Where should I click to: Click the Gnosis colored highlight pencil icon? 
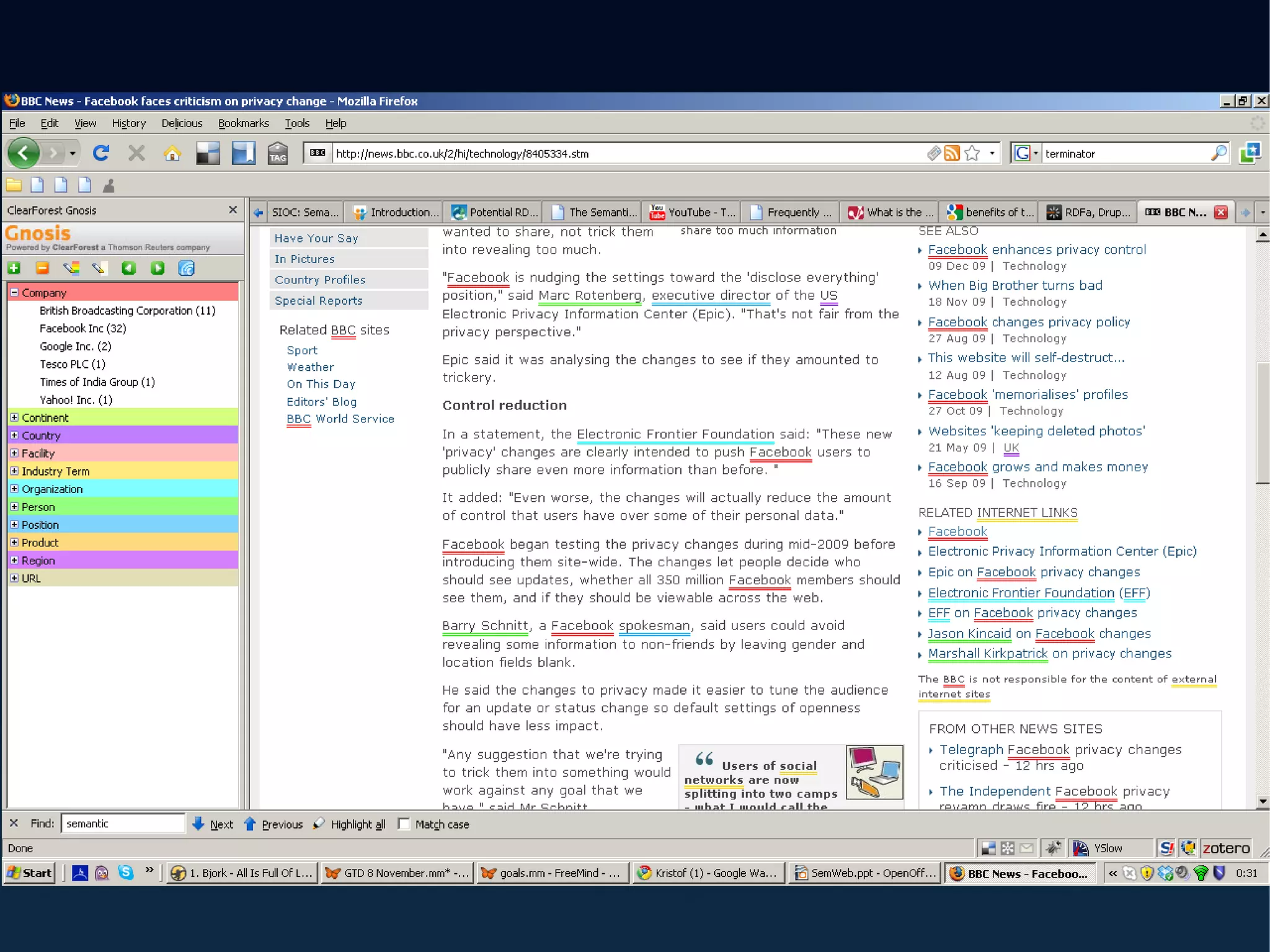click(71, 268)
